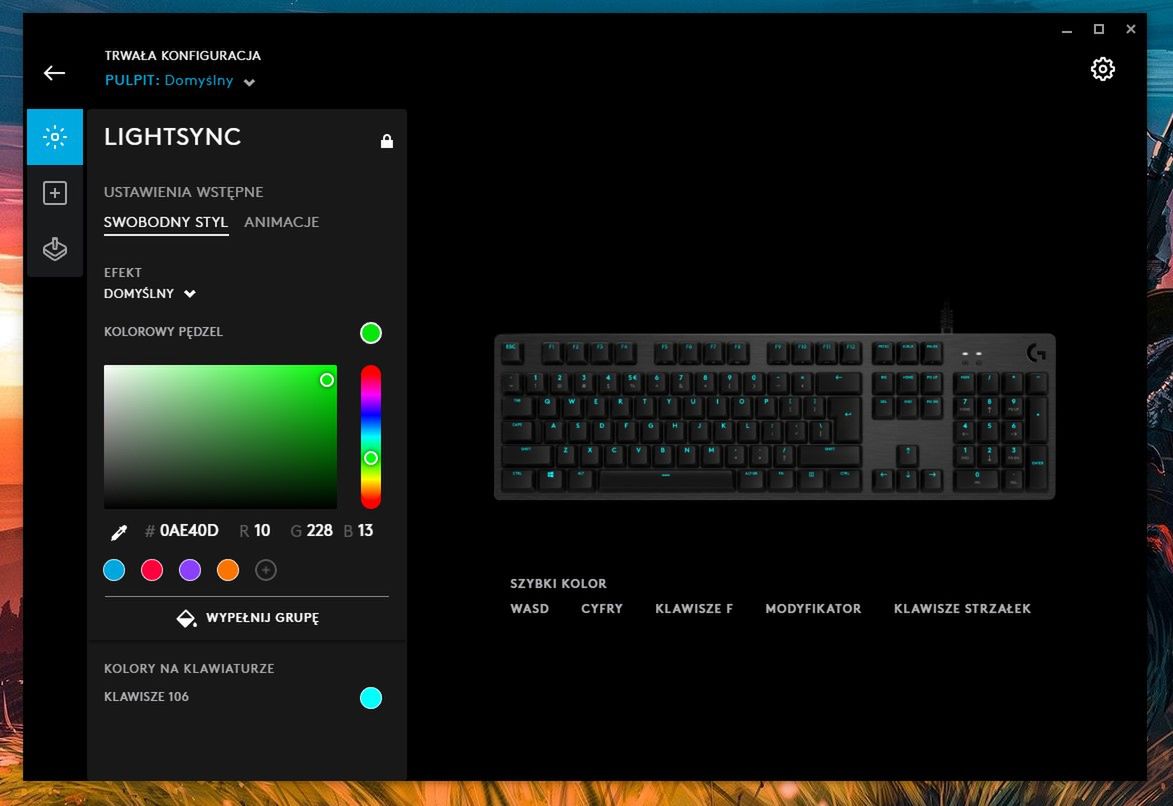Expand the EFEKT Domyślny dropdown

(150, 293)
